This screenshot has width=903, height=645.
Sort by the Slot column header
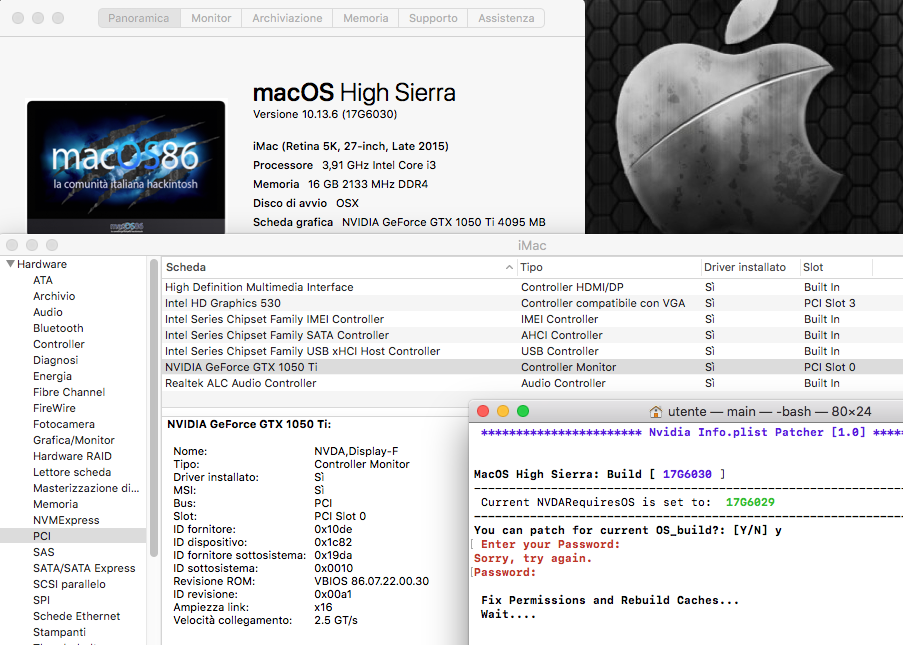(836, 267)
